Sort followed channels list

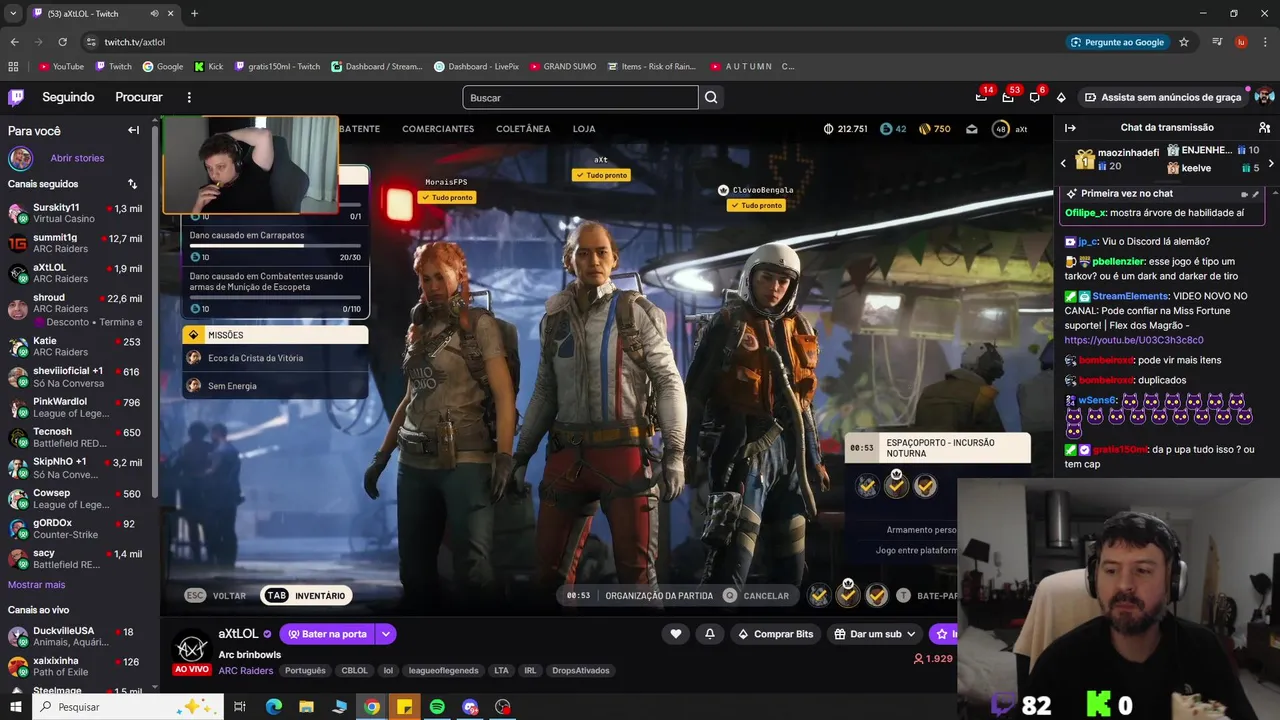(x=132, y=184)
